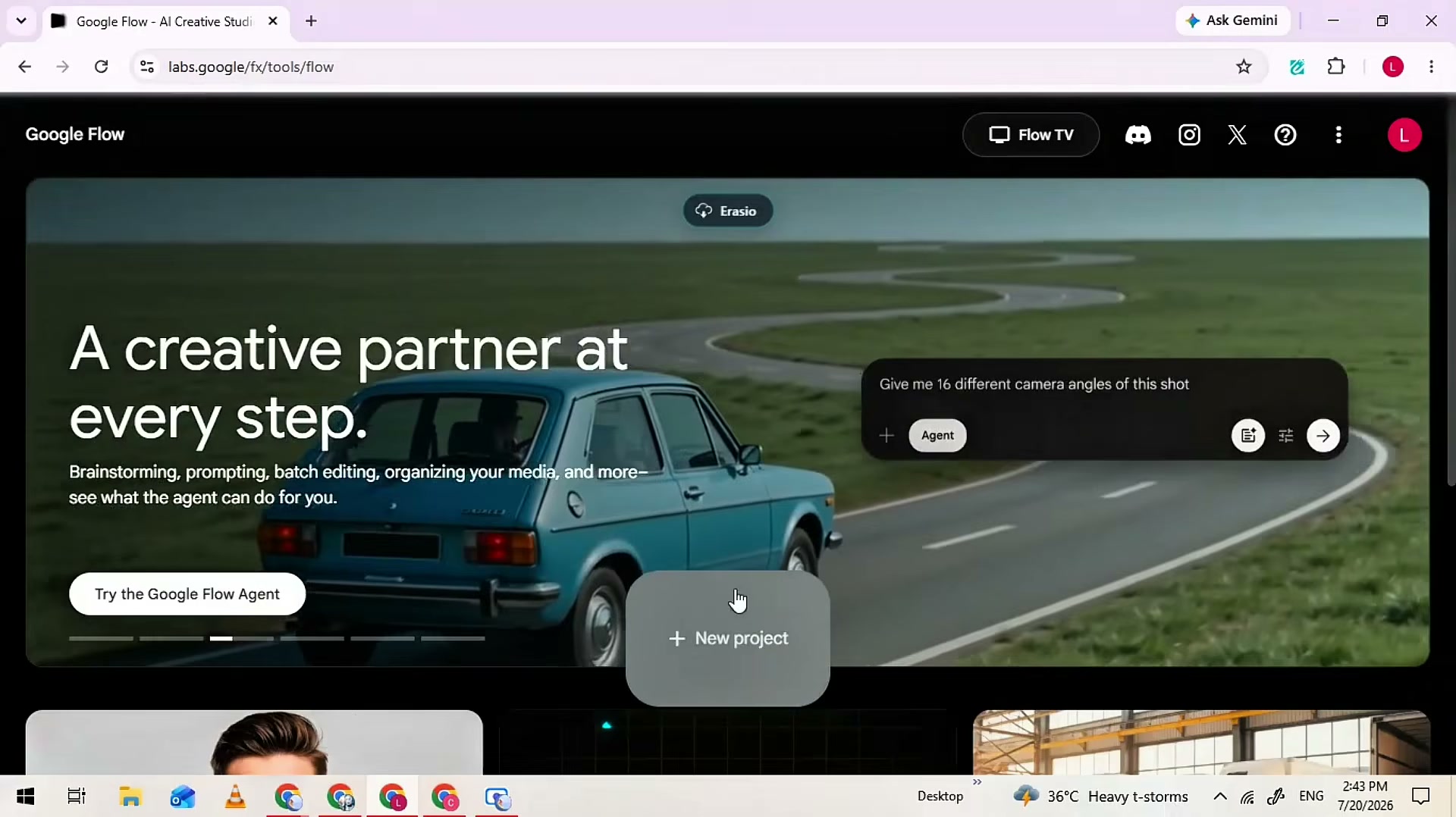Click the prompt enhance notes icon
Viewport: 1456px width, 817px height.
click(1248, 435)
